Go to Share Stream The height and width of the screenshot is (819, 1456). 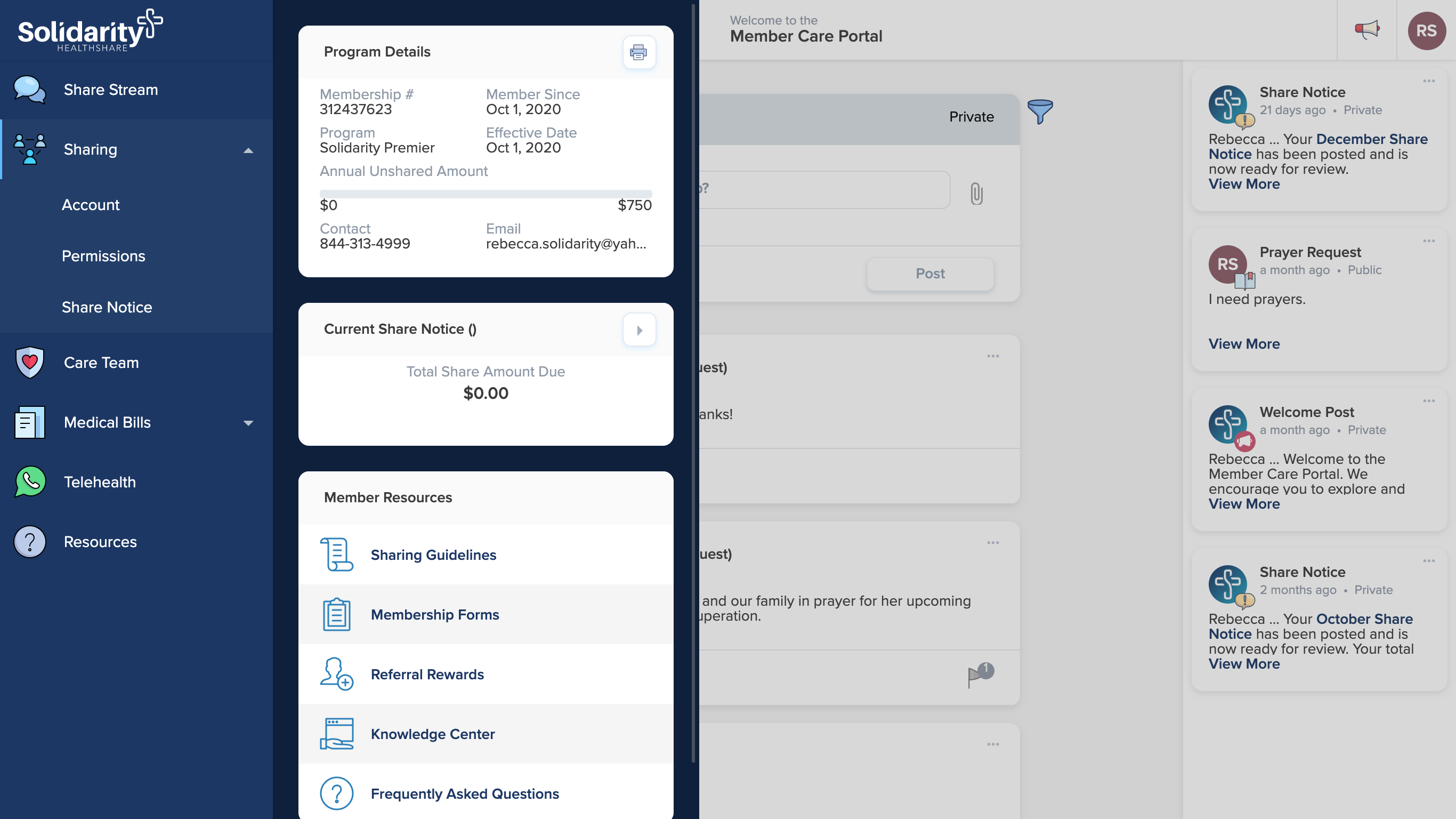pos(111,90)
